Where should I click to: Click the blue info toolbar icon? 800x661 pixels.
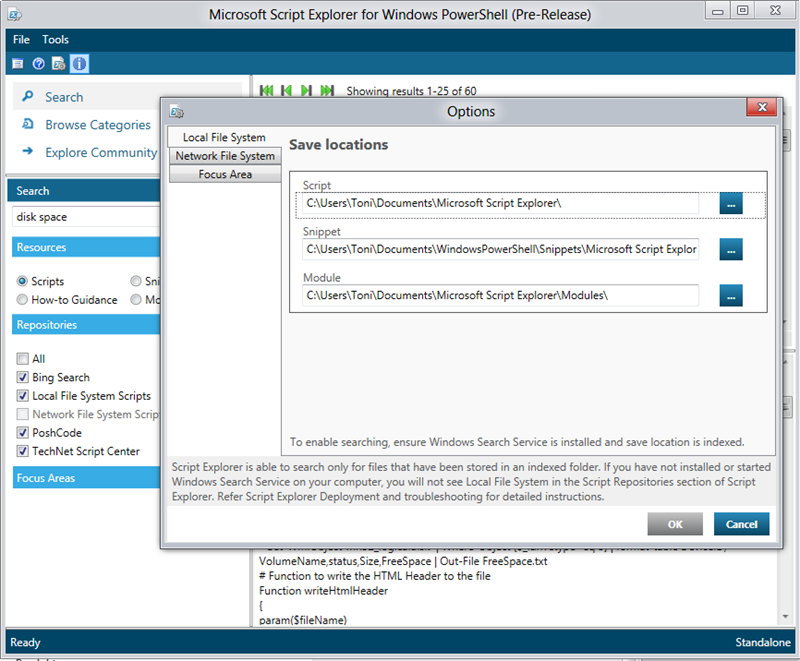point(79,64)
